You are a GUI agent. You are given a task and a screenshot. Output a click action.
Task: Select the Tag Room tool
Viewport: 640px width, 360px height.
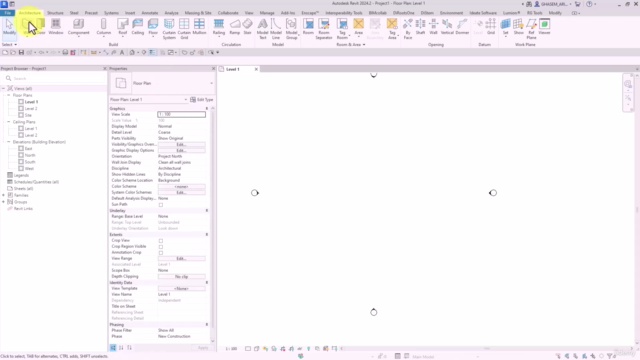point(342,29)
